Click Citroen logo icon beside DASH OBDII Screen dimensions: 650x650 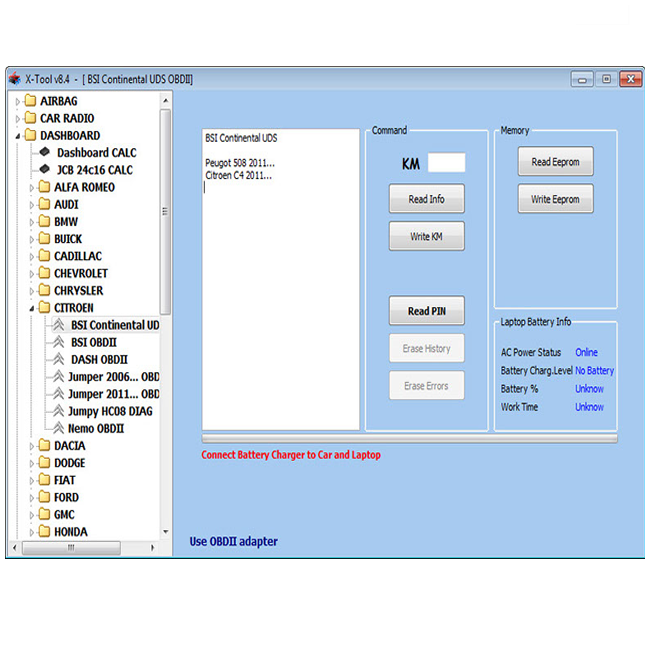(x=59, y=359)
